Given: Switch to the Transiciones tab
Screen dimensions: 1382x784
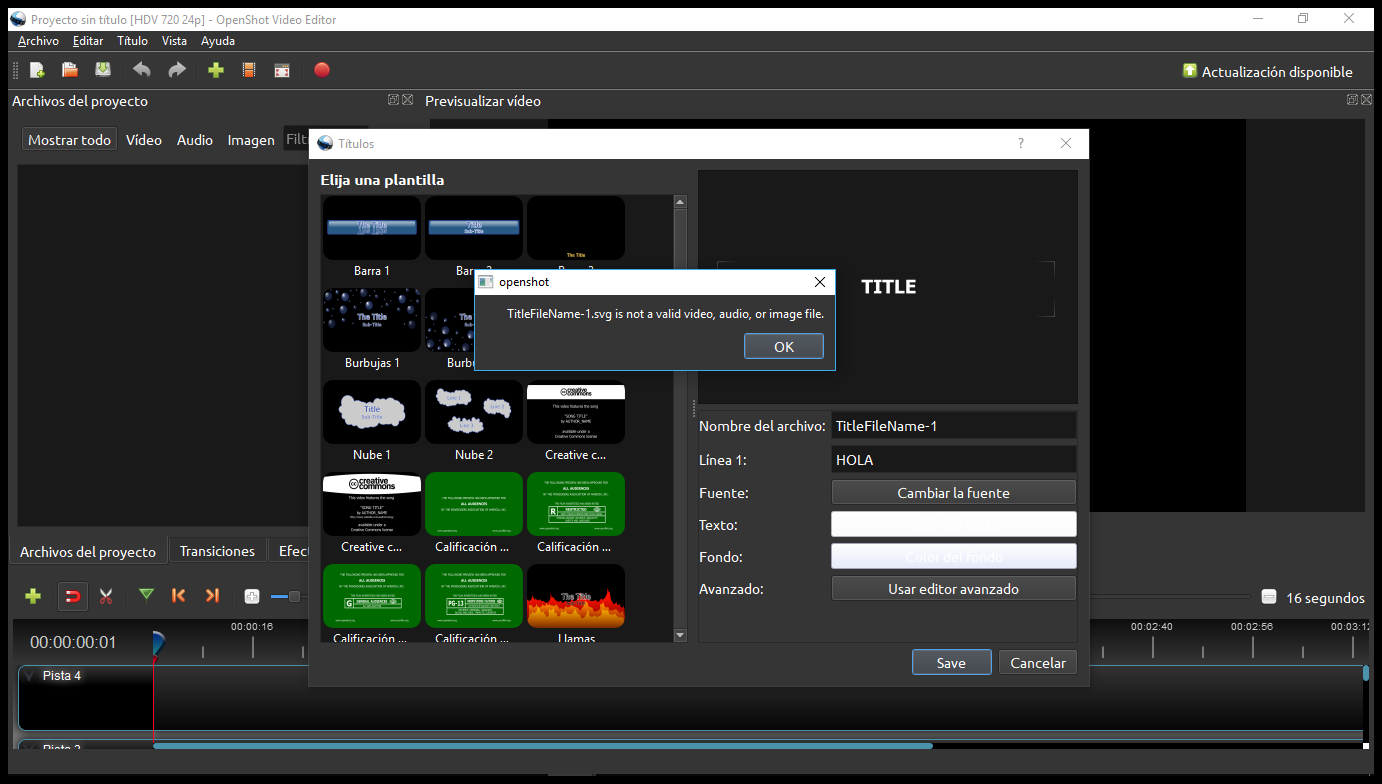Looking at the screenshot, I should tap(217, 551).
